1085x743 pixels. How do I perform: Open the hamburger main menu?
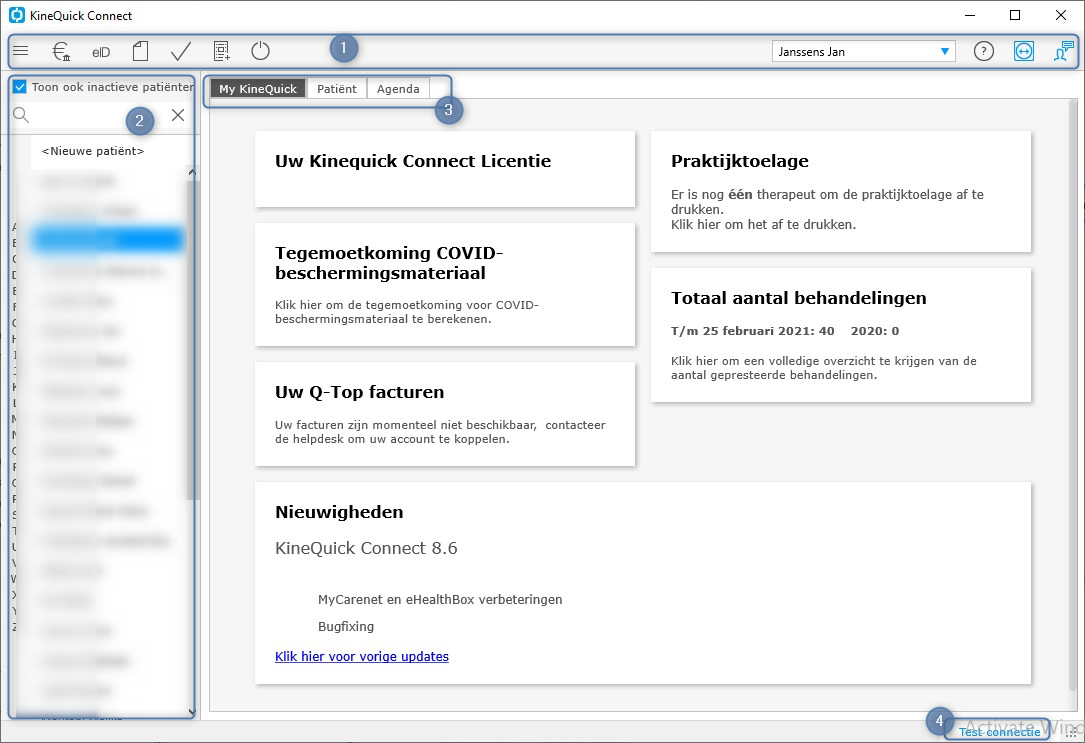tap(21, 51)
